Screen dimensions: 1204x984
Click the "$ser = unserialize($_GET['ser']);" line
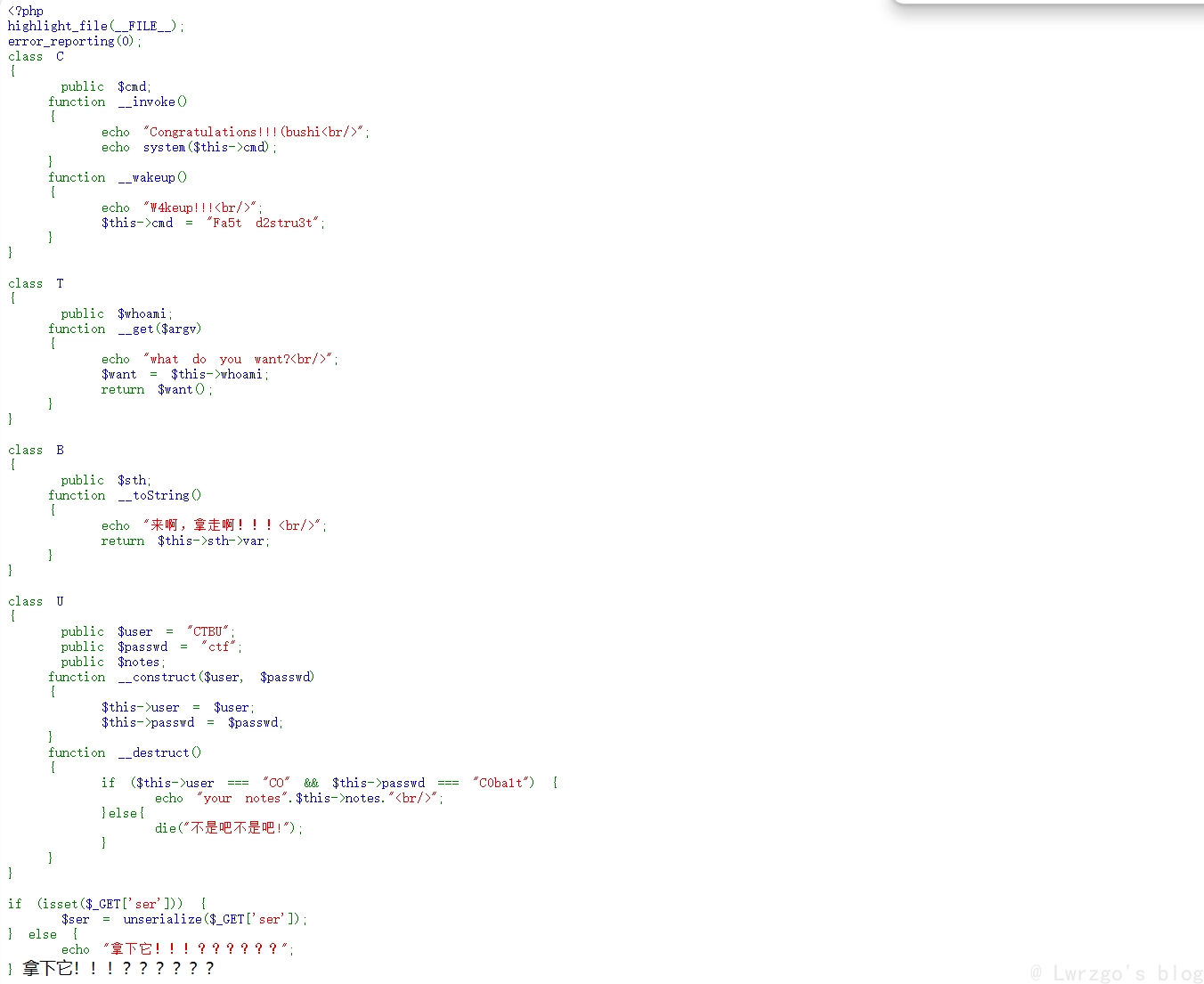pos(184,919)
